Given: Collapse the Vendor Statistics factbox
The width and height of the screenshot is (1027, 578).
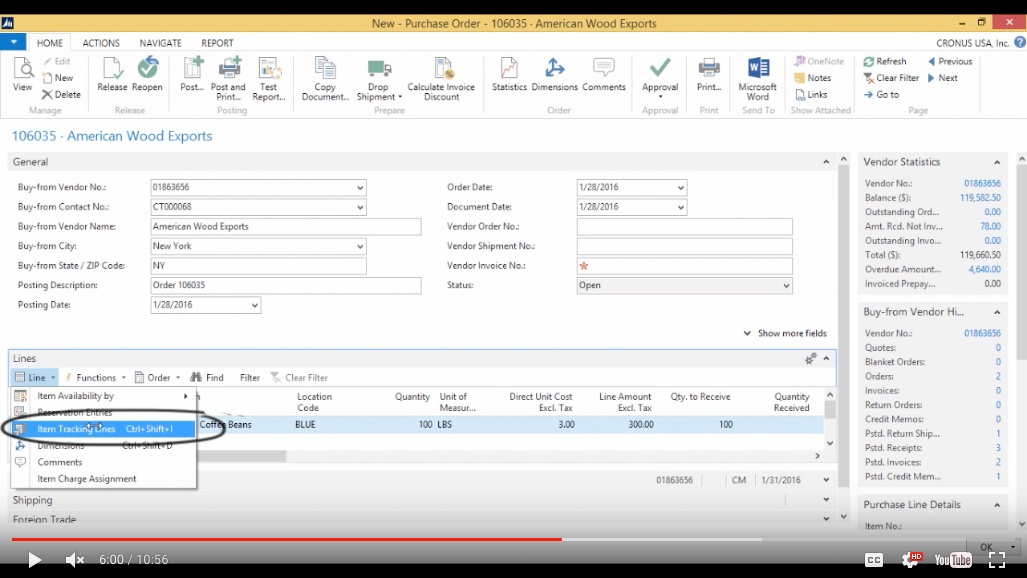Looking at the screenshot, I should (x=997, y=163).
